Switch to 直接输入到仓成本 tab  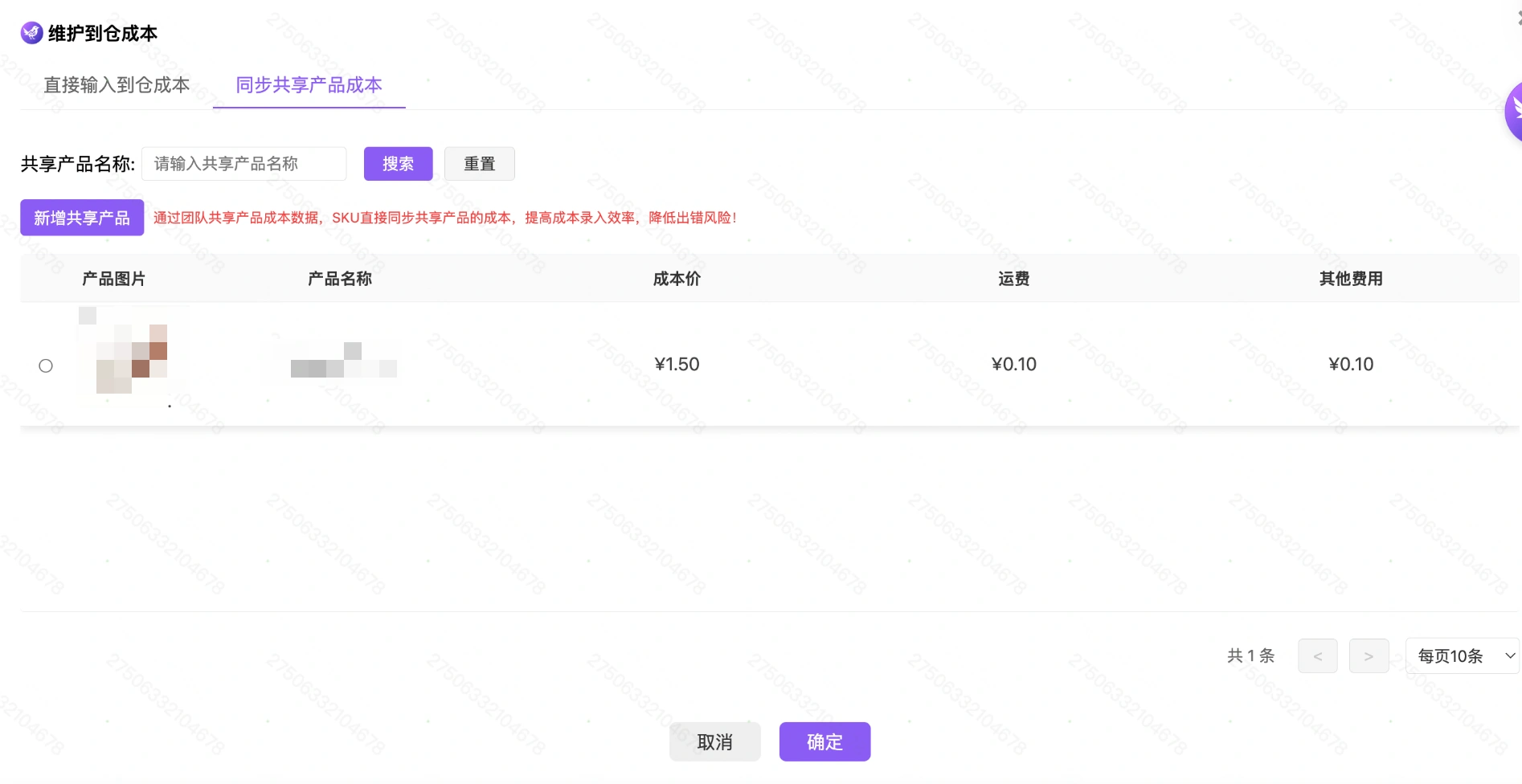click(117, 85)
